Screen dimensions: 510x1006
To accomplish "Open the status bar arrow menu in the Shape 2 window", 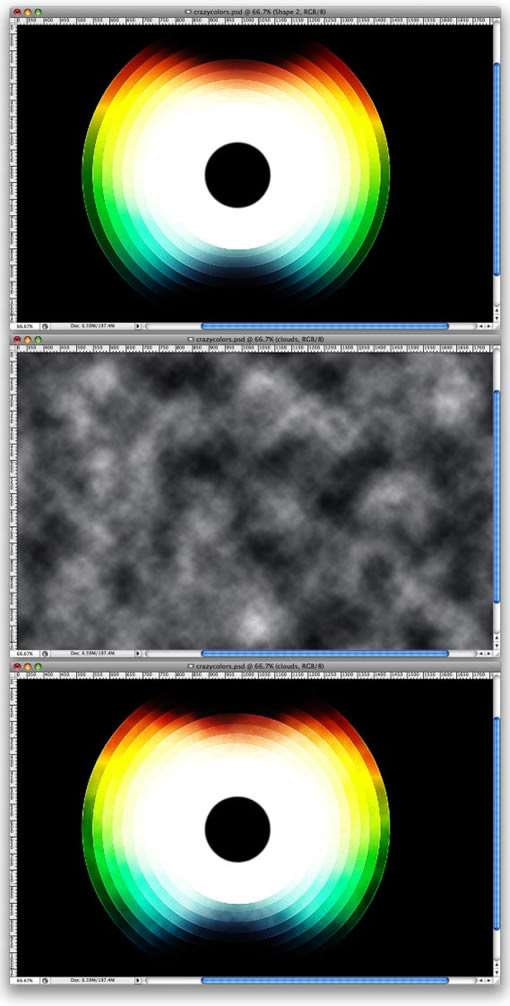I will click(137, 326).
